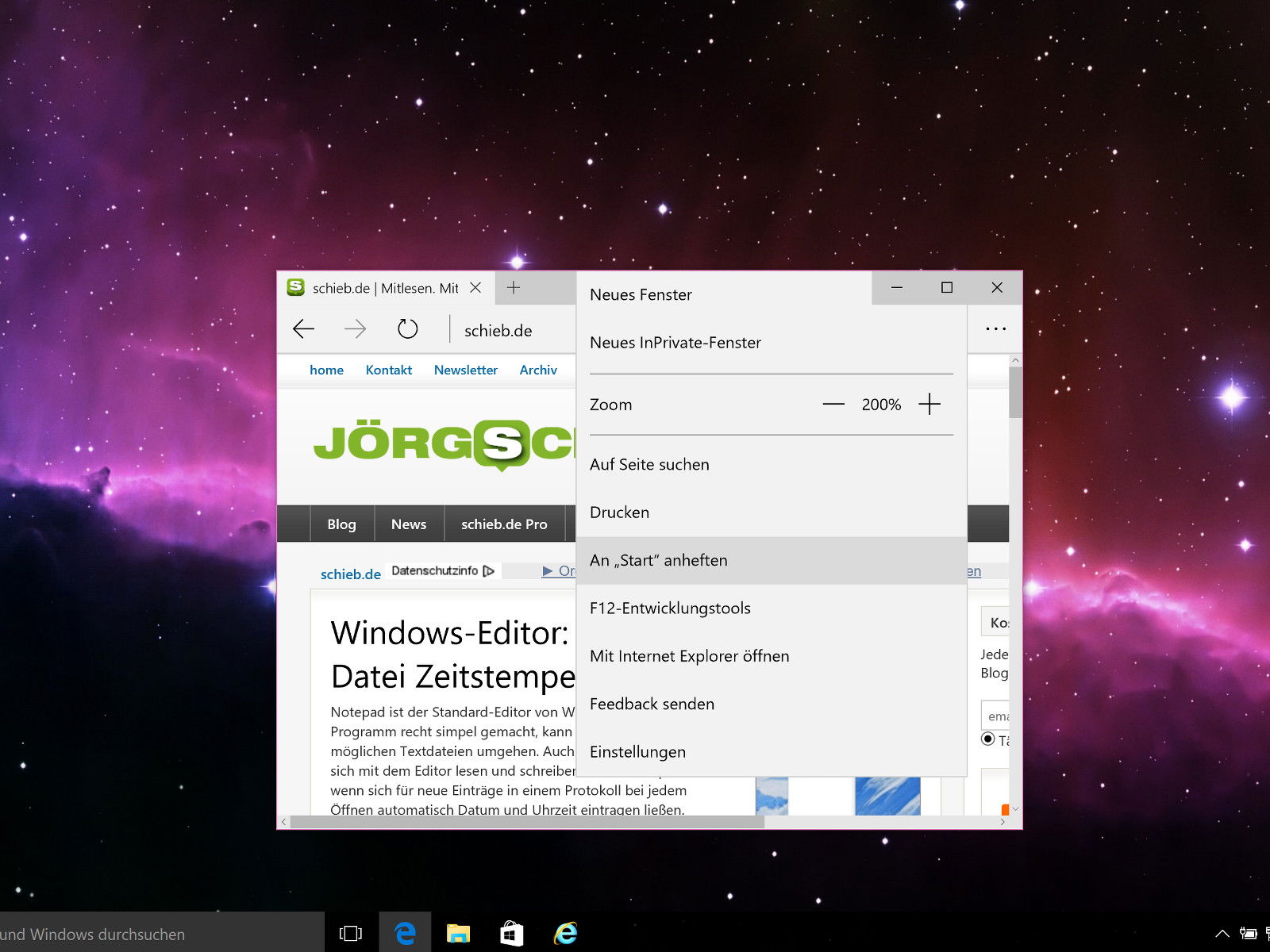
Task: Launch Microsoft Edge from the taskbar
Action: coord(405,934)
